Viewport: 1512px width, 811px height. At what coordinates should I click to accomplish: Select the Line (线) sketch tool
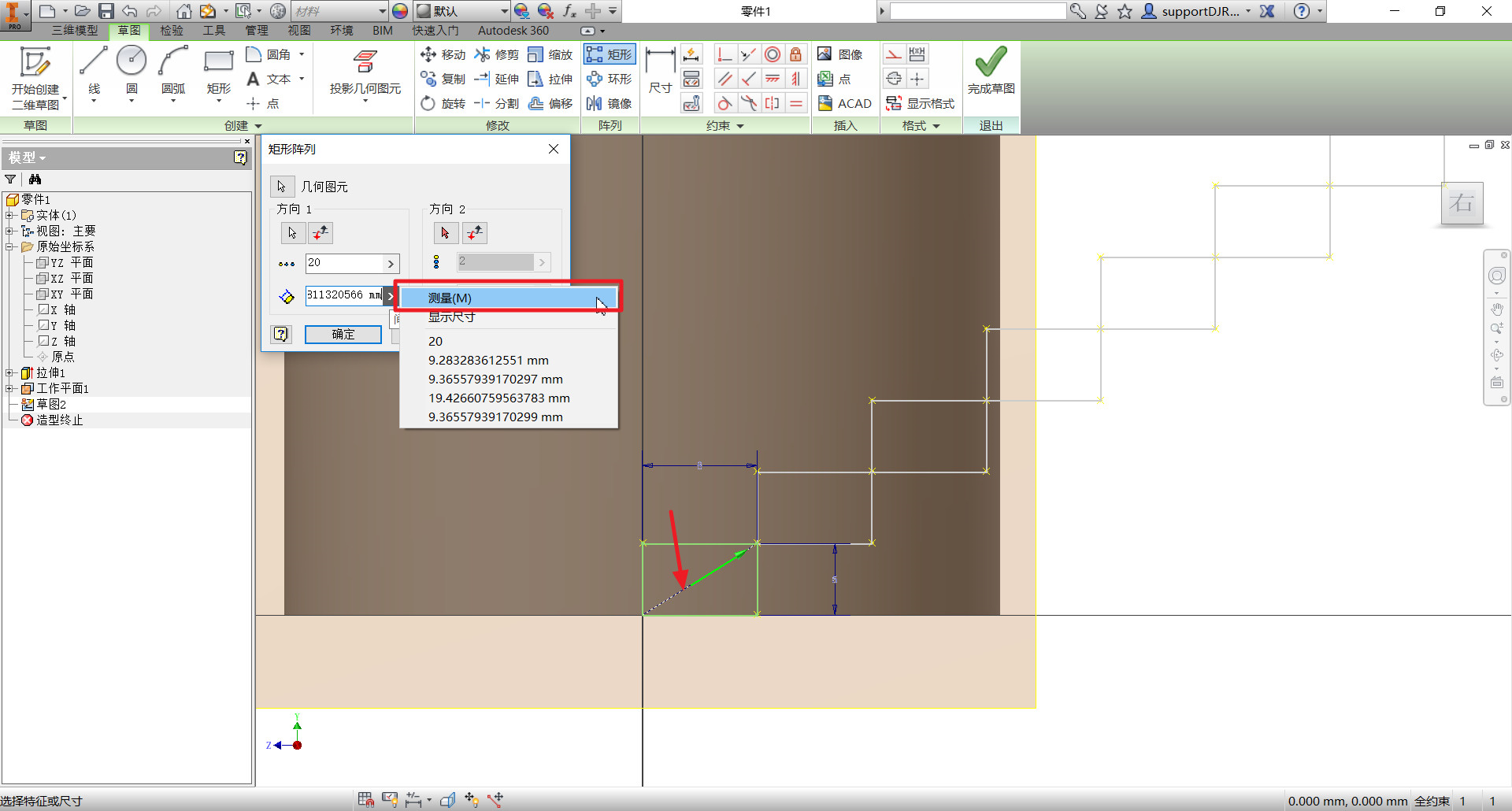94,71
